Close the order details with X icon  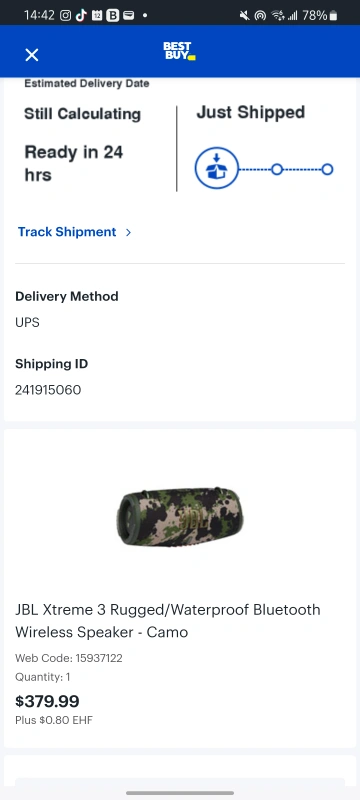tap(32, 55)
